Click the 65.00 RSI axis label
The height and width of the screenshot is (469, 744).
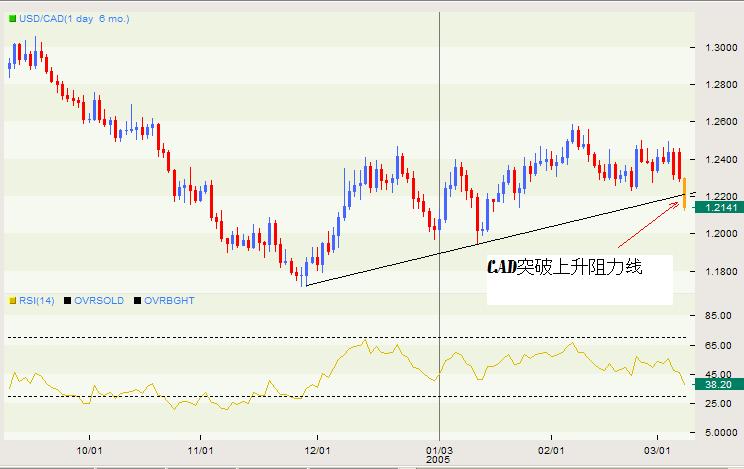[x=718, y=346]
